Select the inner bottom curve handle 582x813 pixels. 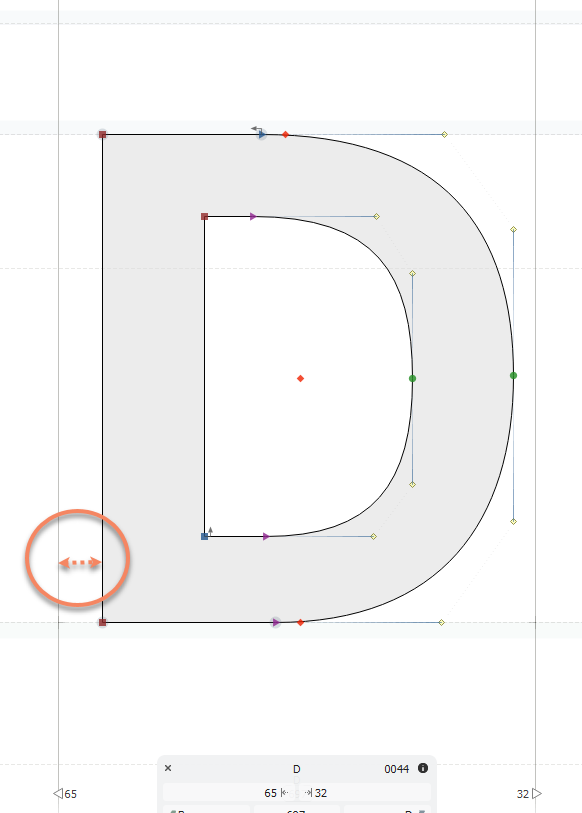pos(373,536)
